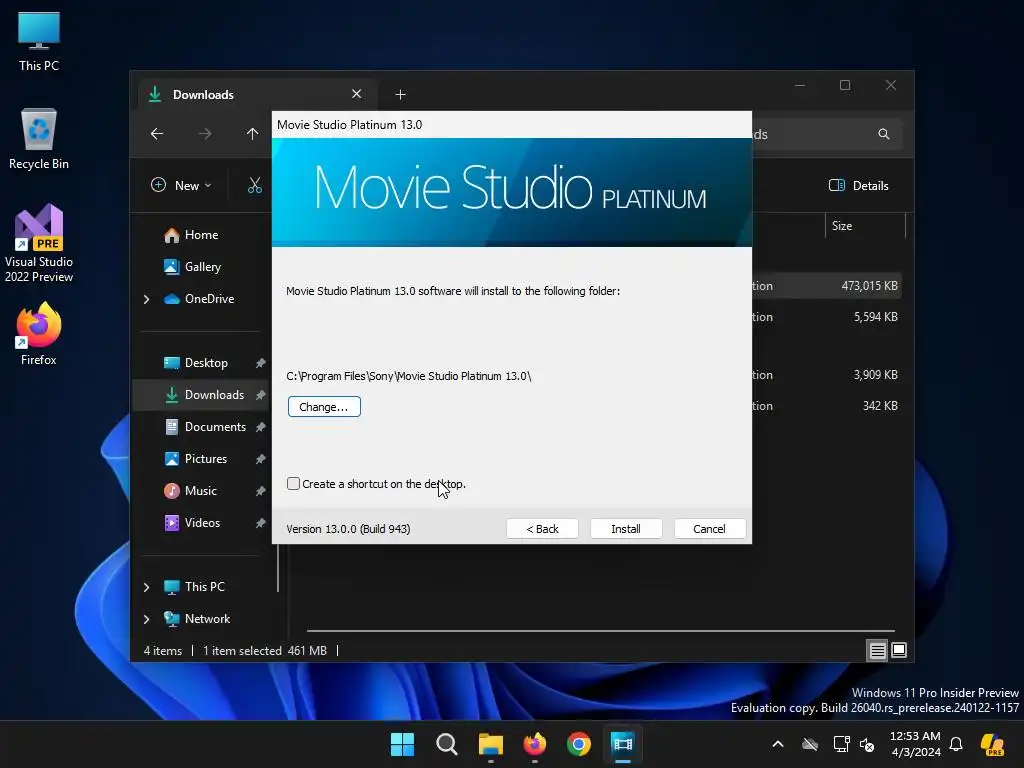This screenshot has height=768, width=1024.
Task: Click Movie Studio installer taskbar icon
Action: coord(623,744)
